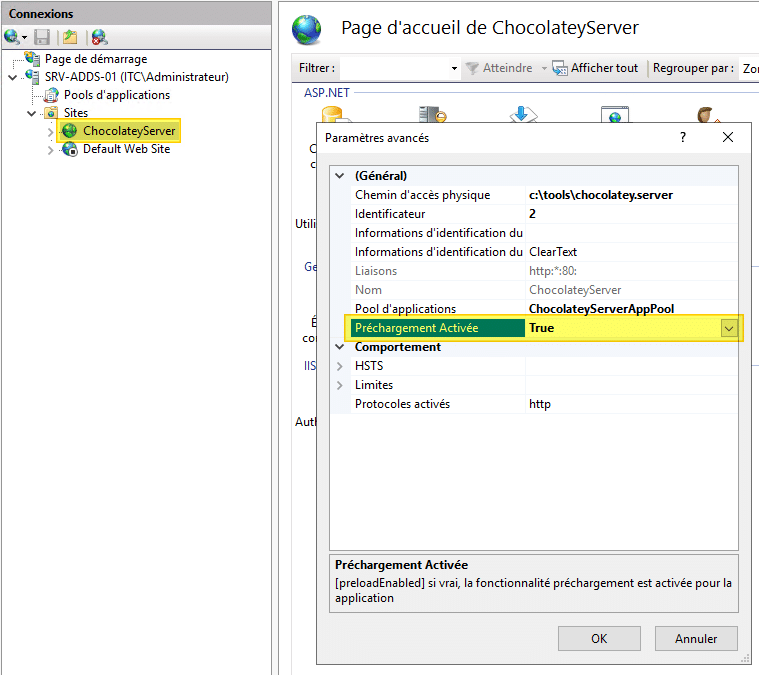Click the globe icon beside the ChocolateyServer page title
Viewport: 759px width, 675px height.
(306, 30)
